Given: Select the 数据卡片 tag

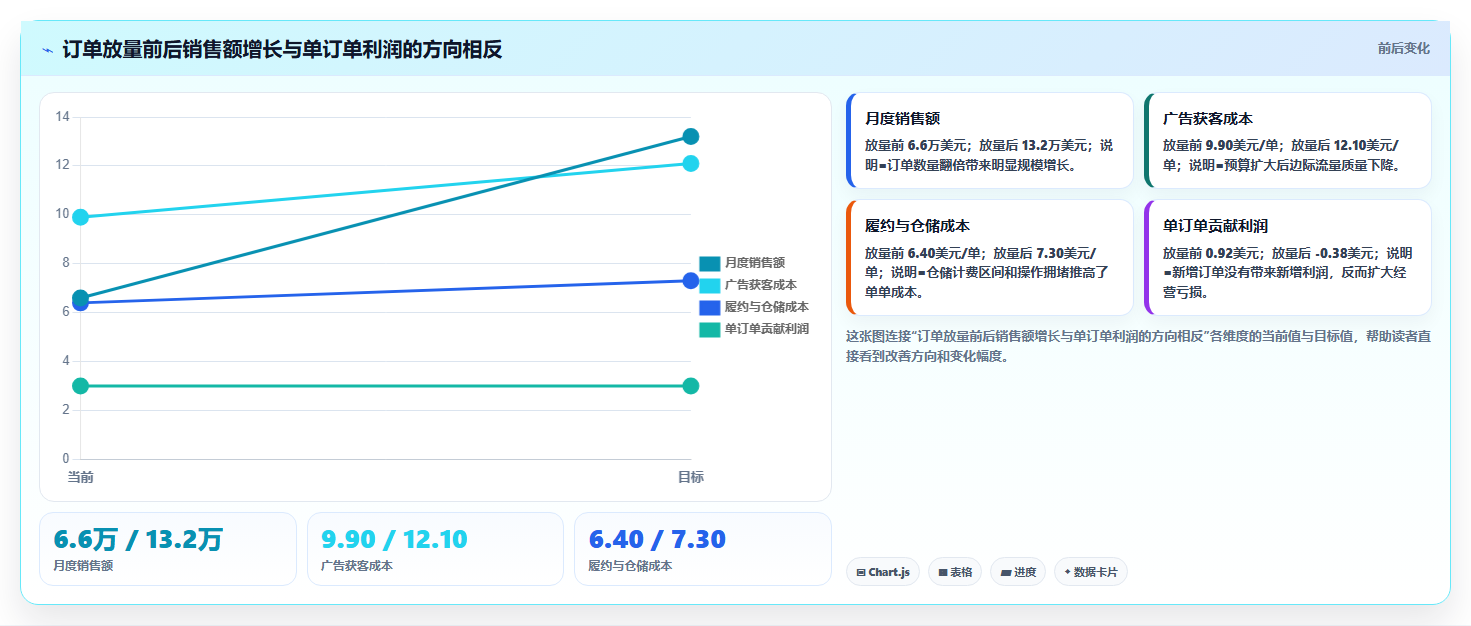Looking at the screenshot, I should [x=1091, y=572].
